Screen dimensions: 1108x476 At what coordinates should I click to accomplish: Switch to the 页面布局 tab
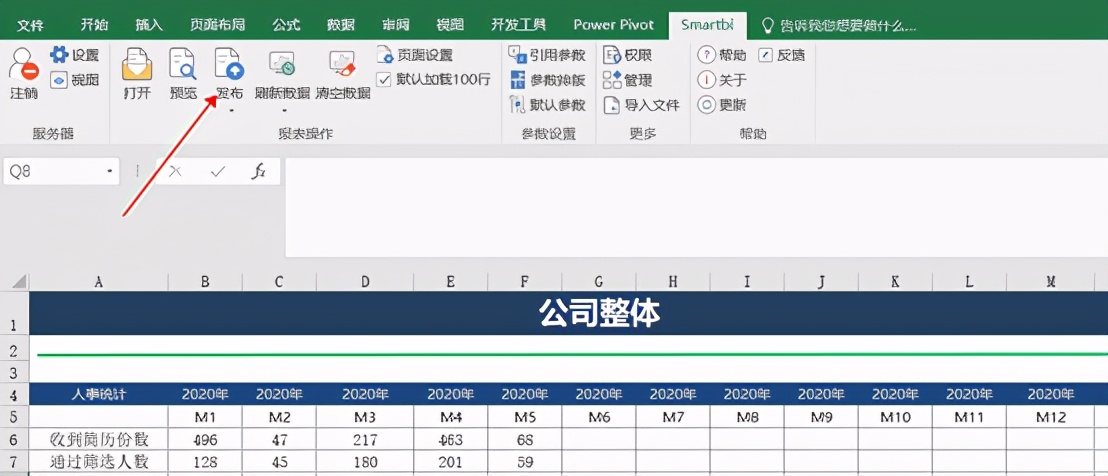[217, 25]
